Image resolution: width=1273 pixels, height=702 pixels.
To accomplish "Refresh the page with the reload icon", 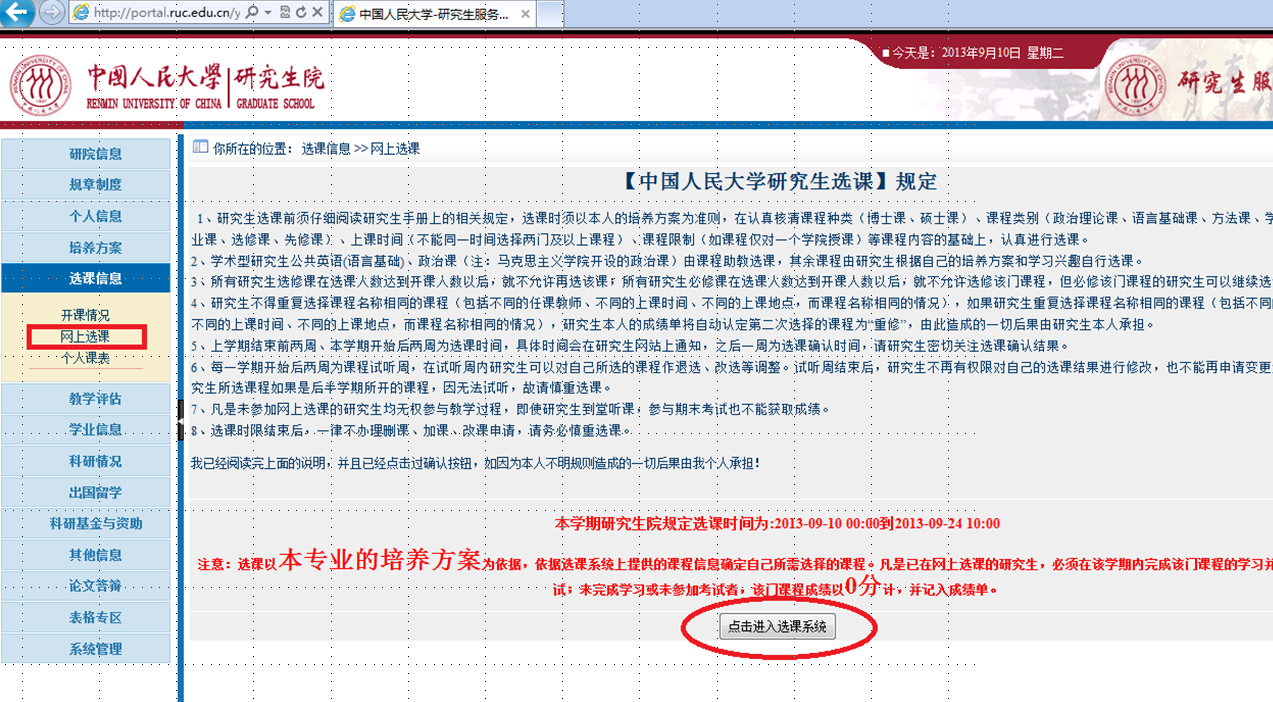I will point(301,13).
